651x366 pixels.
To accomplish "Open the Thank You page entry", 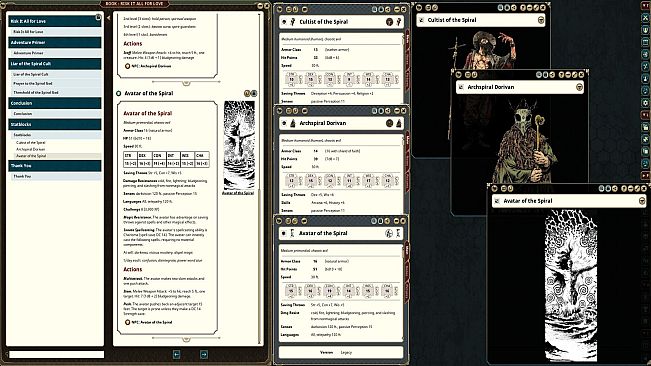I will [56, 176].
